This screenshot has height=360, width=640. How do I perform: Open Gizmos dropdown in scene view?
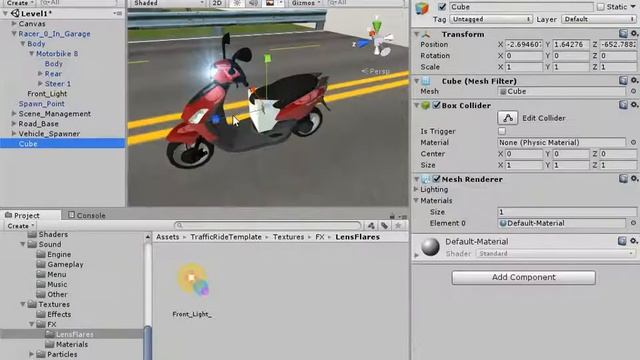306,3
